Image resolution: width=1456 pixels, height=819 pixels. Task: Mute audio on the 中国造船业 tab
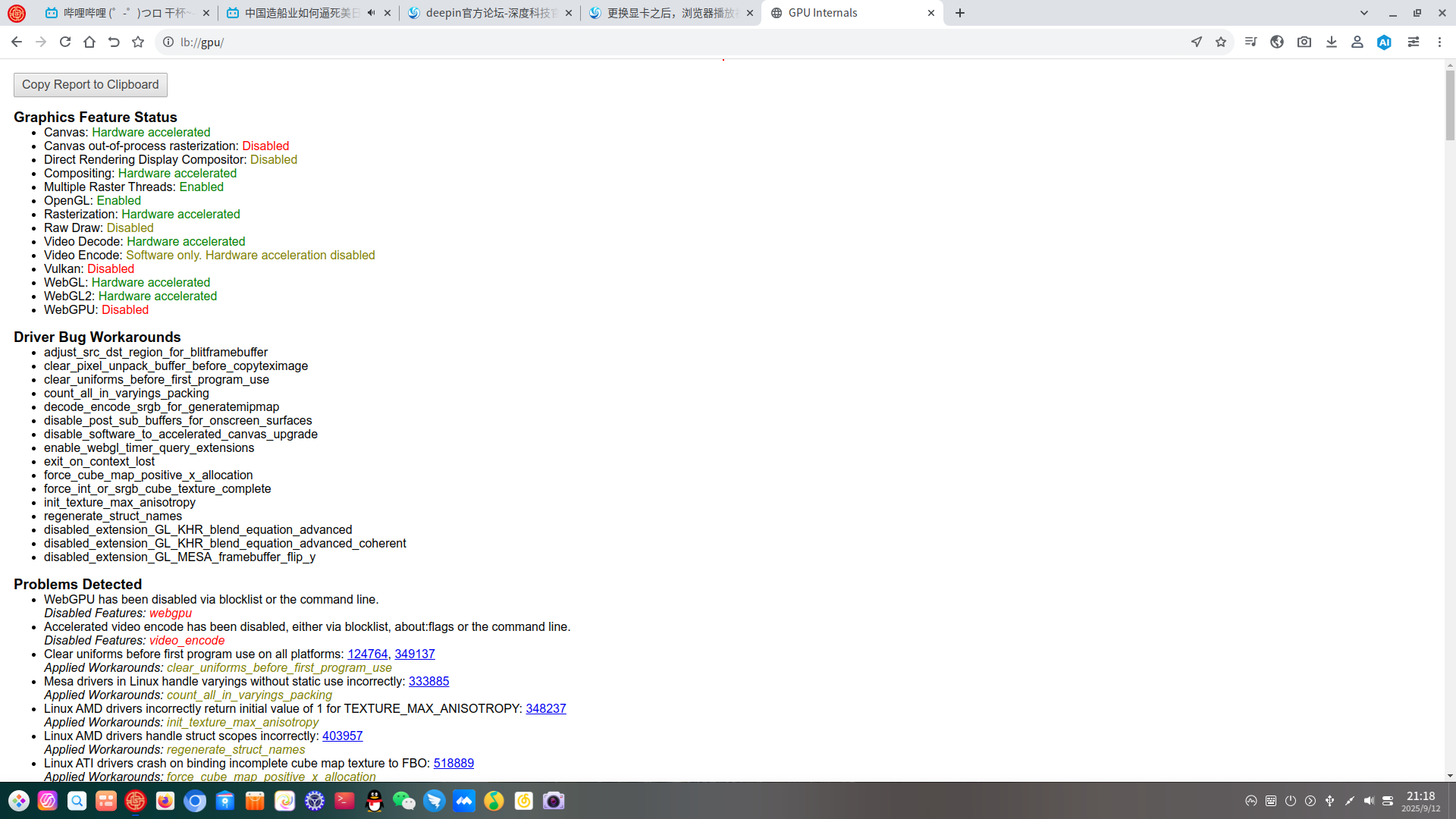pyautogui.click(x=371, y=13)
